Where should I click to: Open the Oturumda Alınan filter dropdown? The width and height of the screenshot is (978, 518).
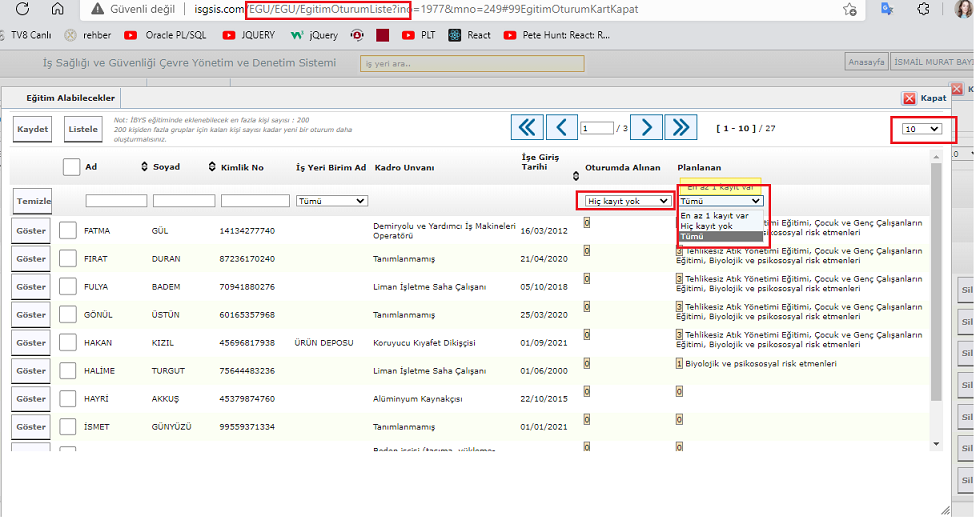[628, 201]
